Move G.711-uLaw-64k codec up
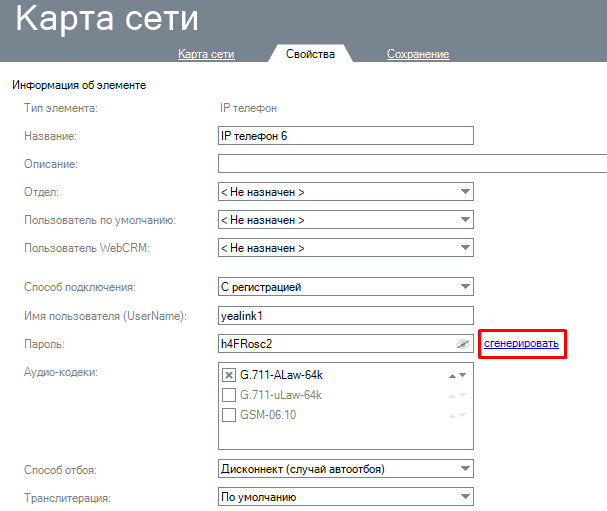The width and height of the screenshot is (607, 511). 452,395
